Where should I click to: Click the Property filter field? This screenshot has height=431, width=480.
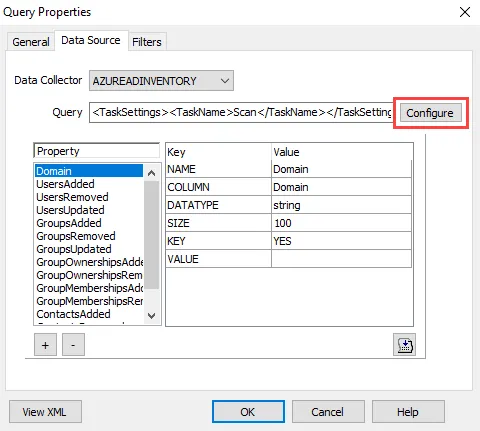click(x=97, y=151)
